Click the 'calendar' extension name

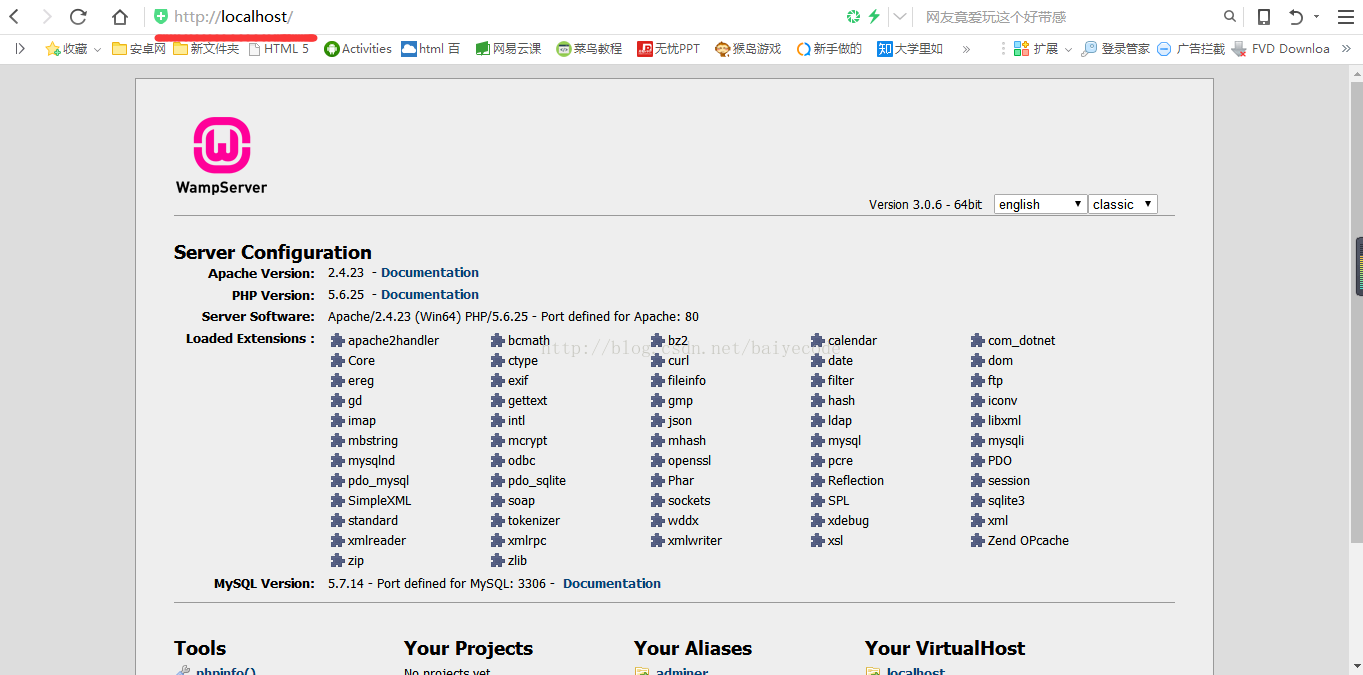point(852,340)
